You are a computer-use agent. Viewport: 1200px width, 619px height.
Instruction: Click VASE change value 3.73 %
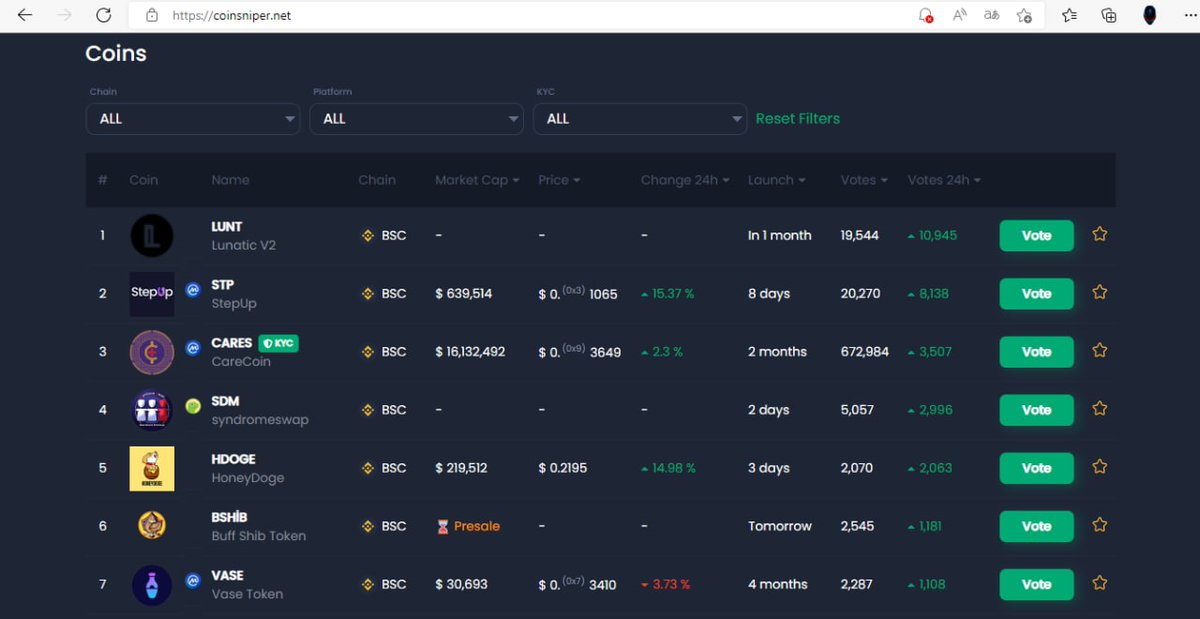pyautogui.click(x=665, y=584)
